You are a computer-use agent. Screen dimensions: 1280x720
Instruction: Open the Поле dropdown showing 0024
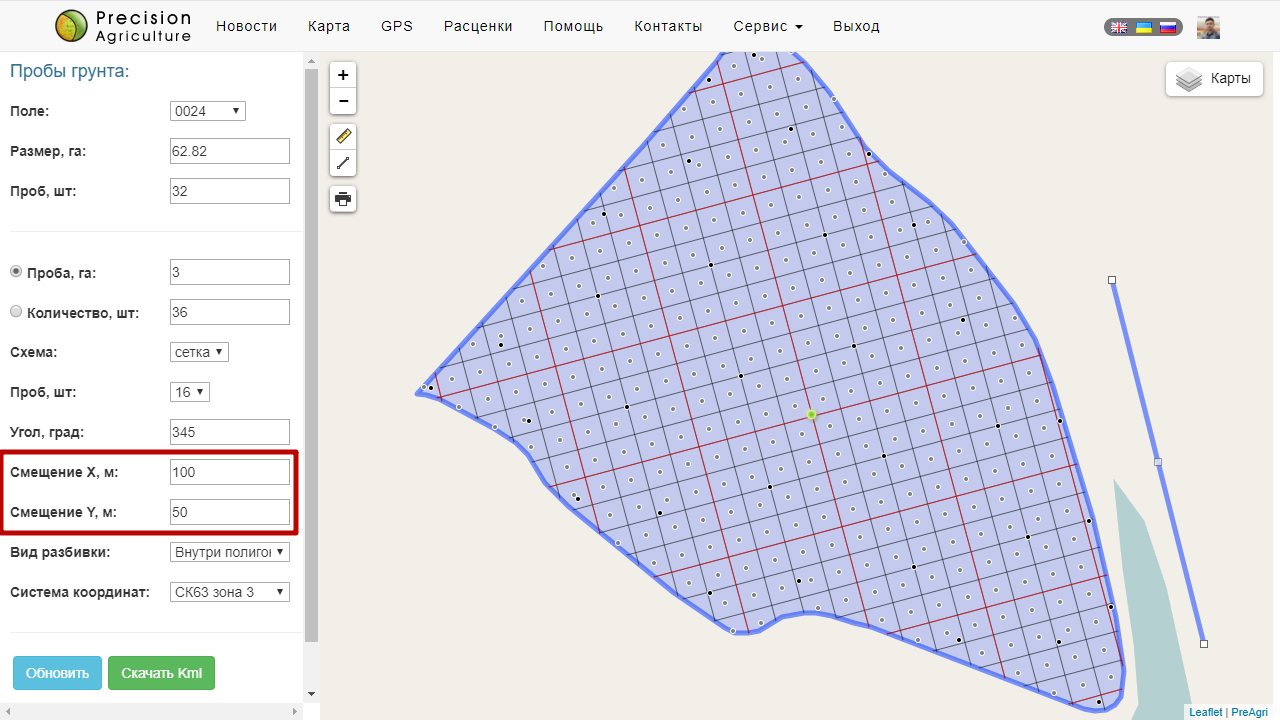207,111
